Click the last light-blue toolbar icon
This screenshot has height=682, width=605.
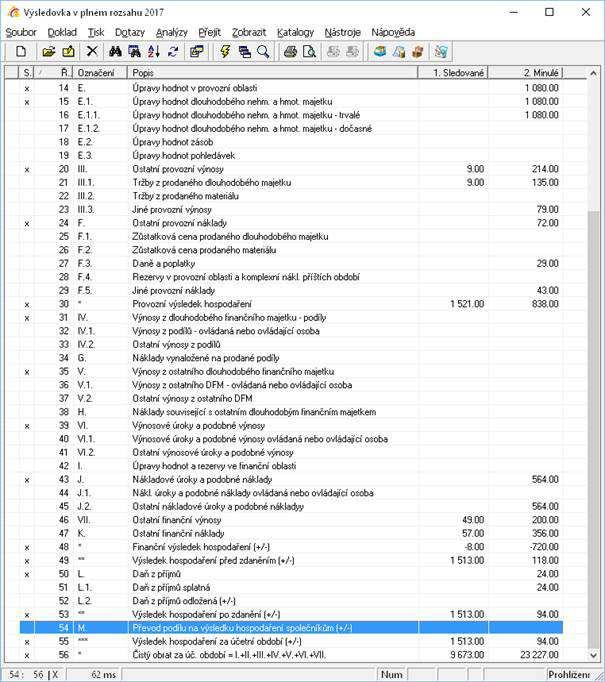pos(441,52)
